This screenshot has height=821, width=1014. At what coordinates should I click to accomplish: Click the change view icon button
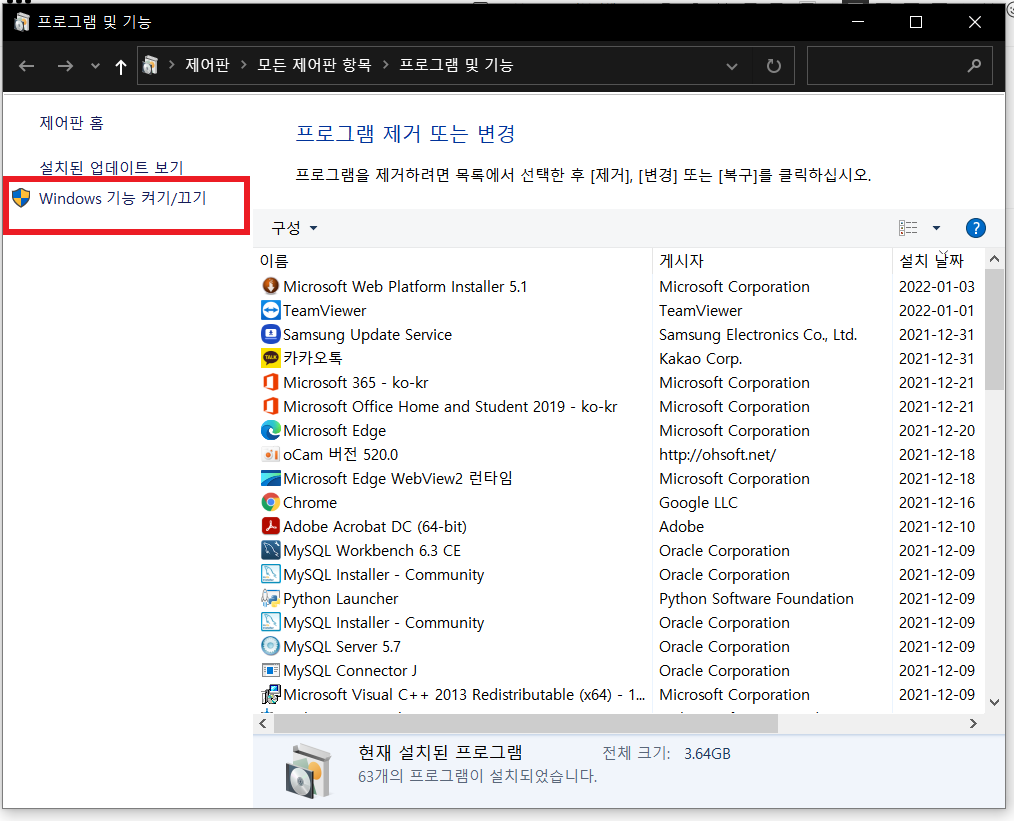(x=908, y=228)
